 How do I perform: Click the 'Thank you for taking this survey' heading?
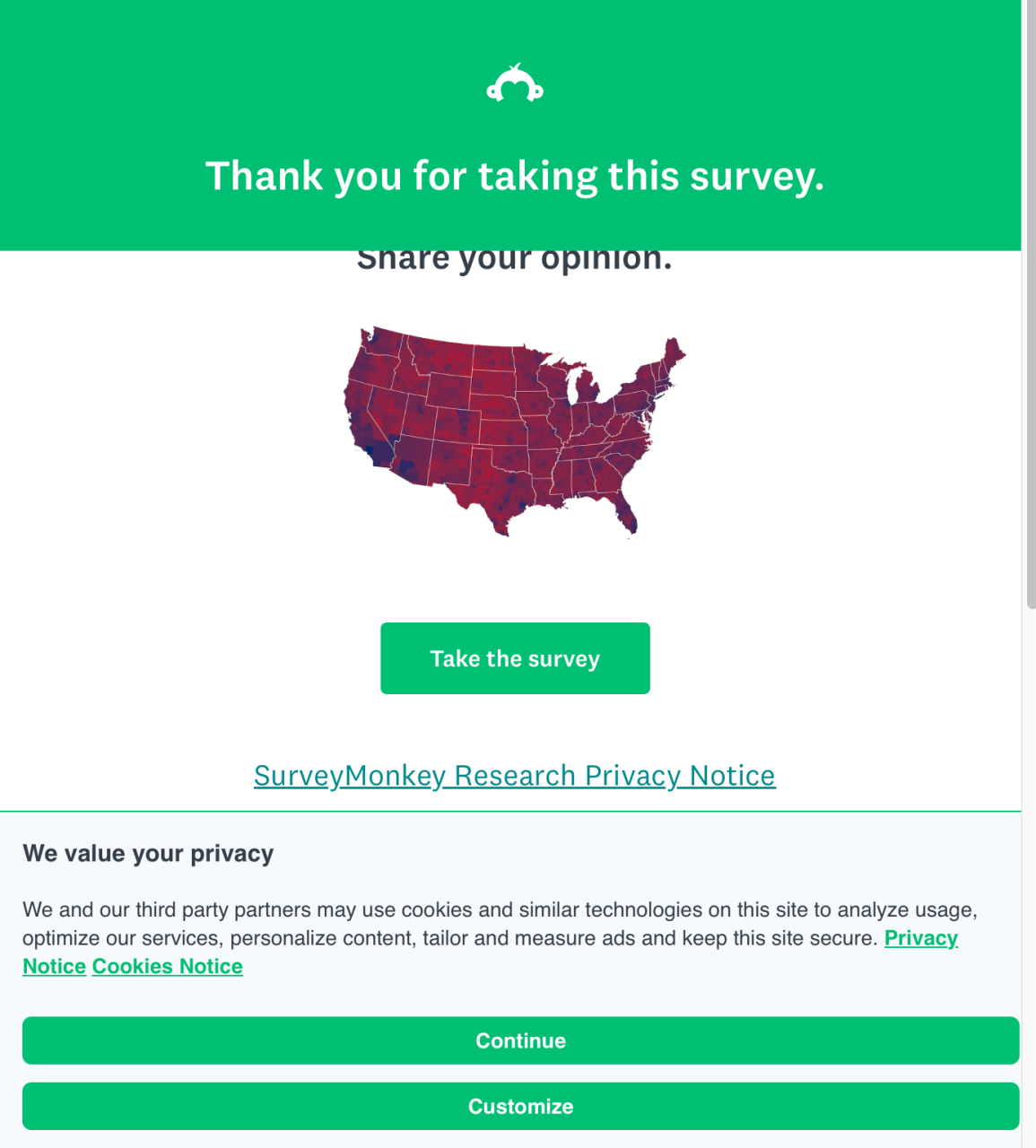(x=514, y=176)
